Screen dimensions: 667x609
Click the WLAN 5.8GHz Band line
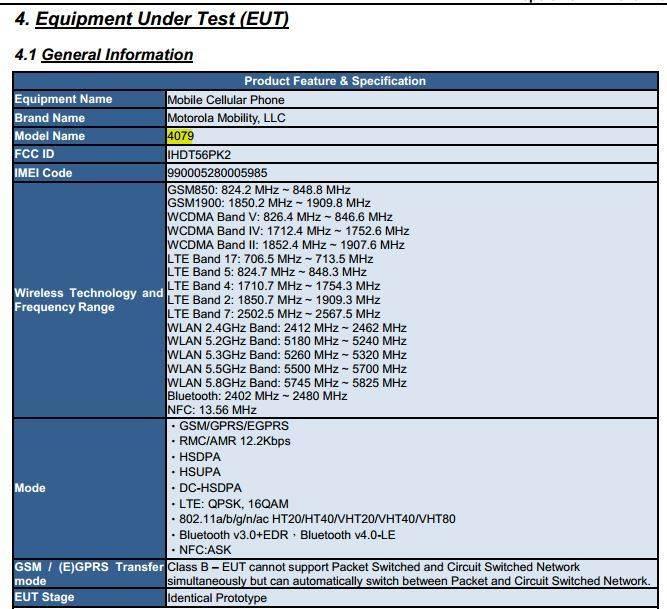(287, 383)
